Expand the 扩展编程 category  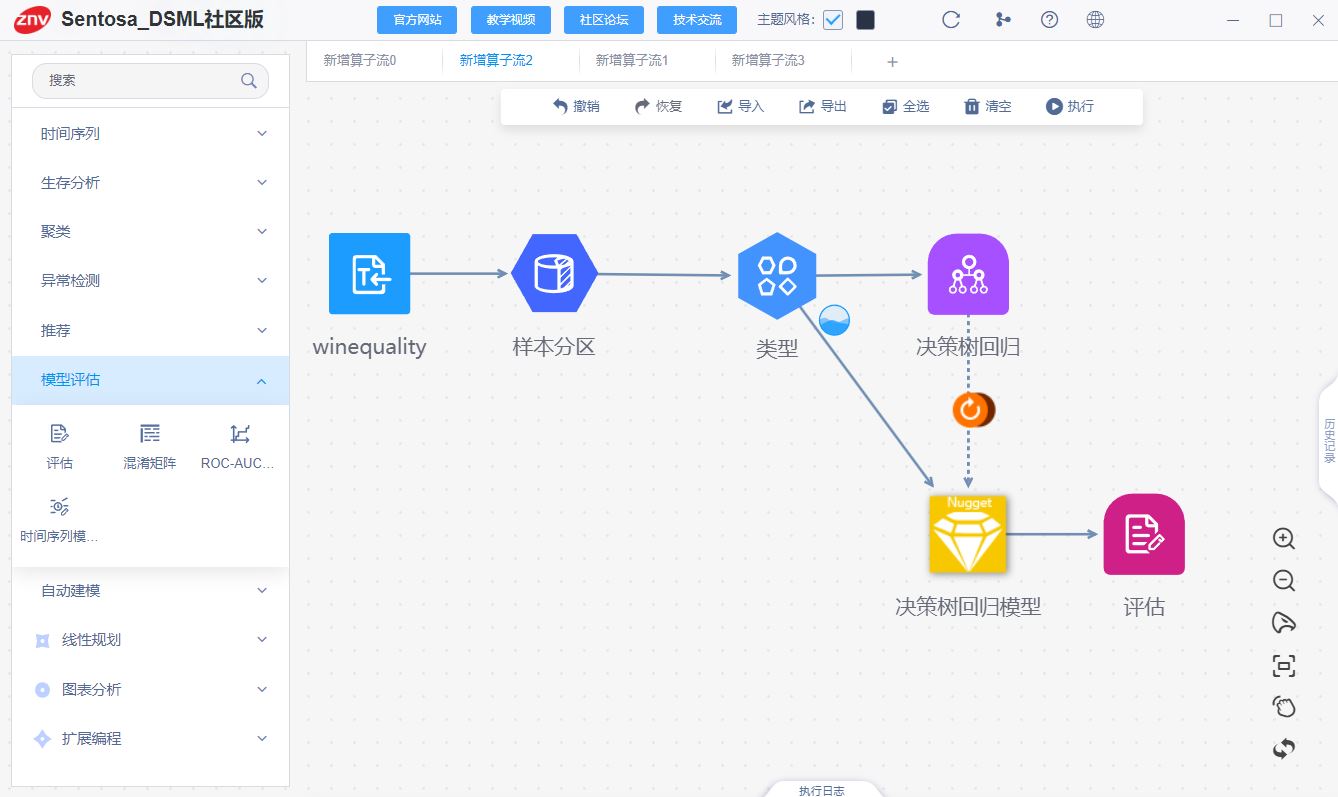150,739
